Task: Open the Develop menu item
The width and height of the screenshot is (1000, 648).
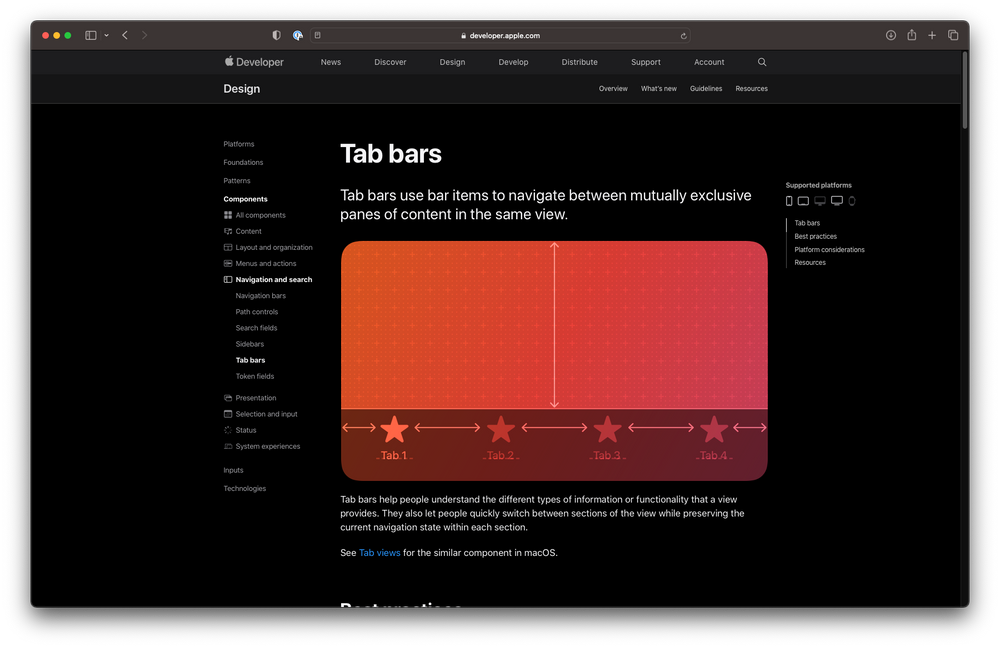Action: (513, 61)
